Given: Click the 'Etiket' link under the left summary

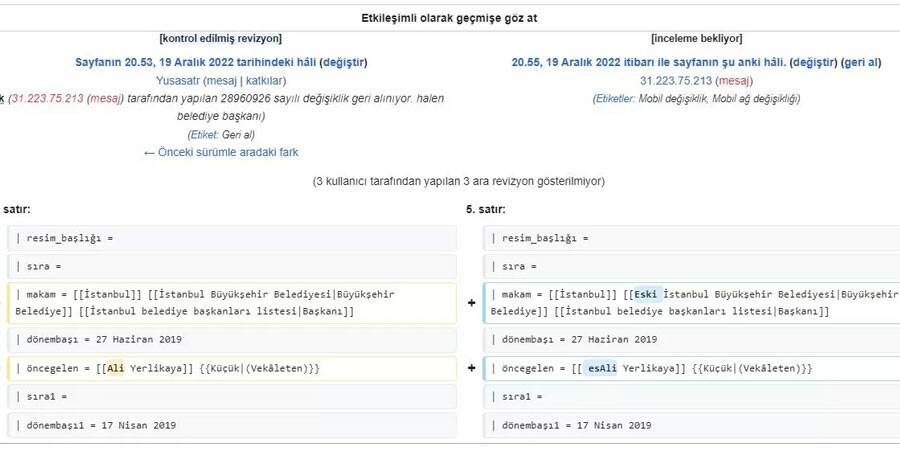Looking at the screenshot, I should tap(203, 134).
